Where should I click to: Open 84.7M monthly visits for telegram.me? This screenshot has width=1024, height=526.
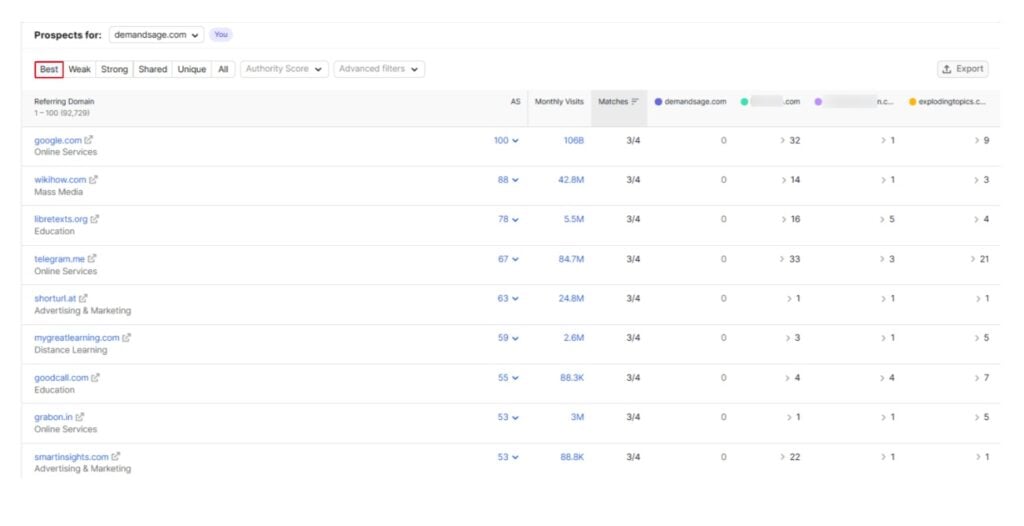point(571,259)
